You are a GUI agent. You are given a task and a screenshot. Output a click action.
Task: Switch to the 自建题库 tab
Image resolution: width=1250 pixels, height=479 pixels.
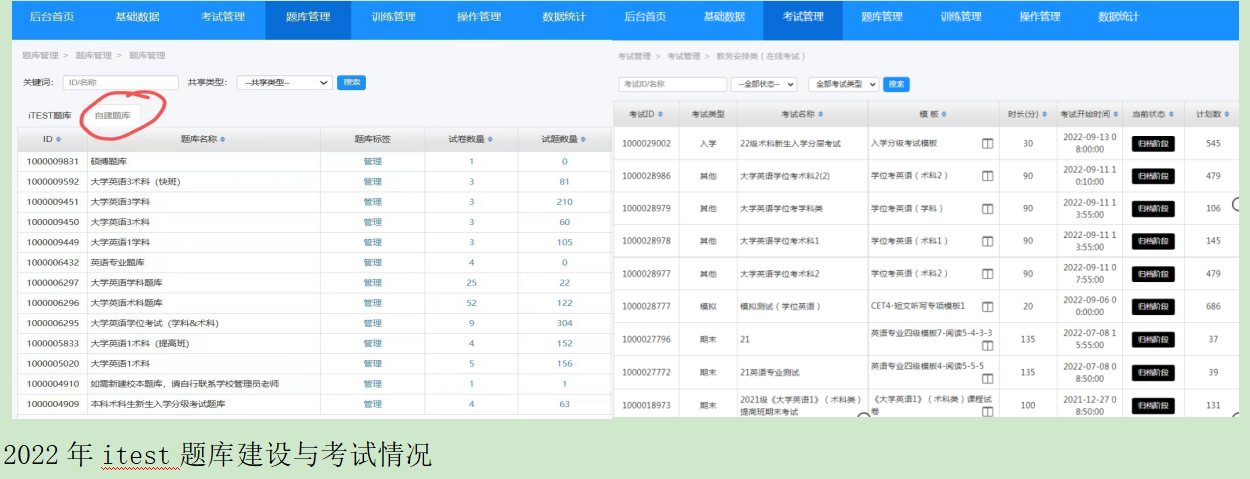(112, 115)
